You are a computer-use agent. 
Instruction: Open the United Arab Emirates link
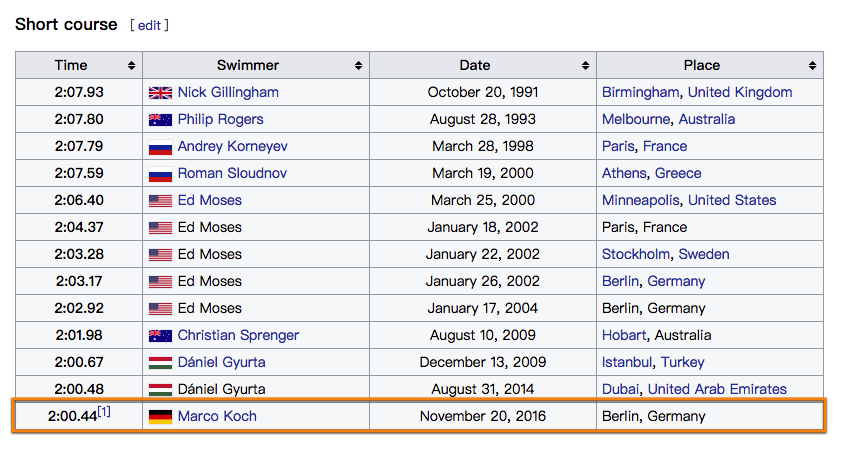point(717,389)
